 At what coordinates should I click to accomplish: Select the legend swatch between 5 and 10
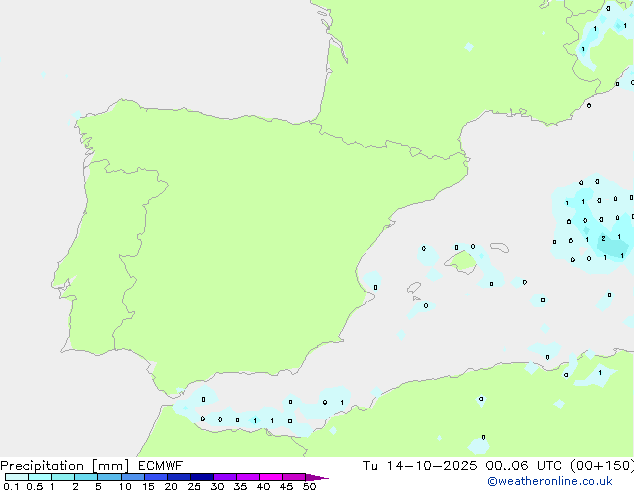pos(109,477)
